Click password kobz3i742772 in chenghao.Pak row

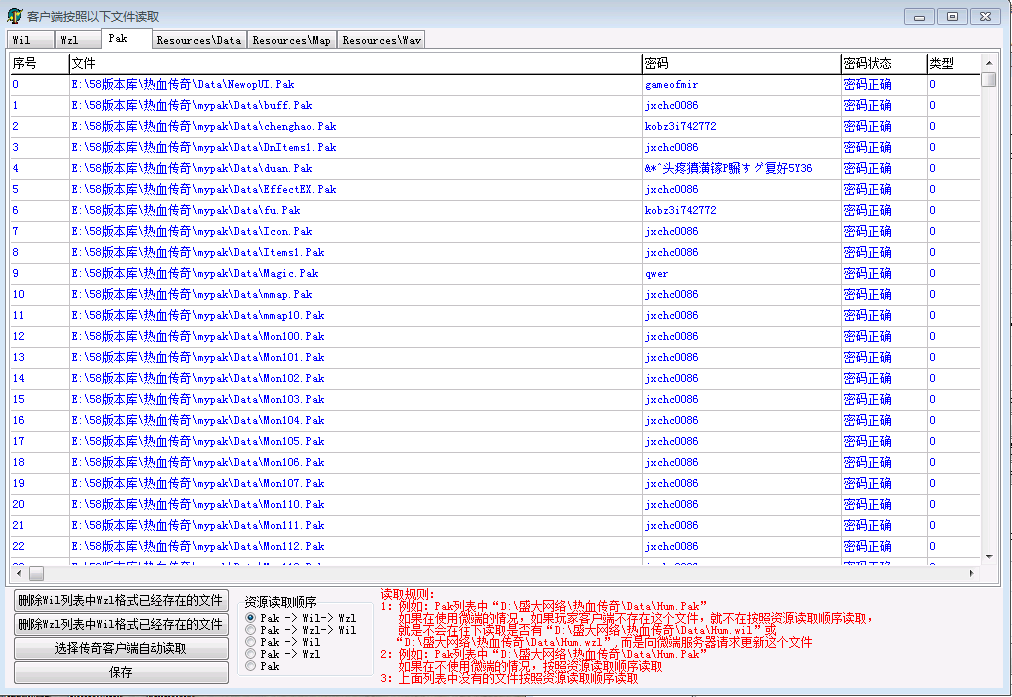pyautogui.click(x=680, y=126)
